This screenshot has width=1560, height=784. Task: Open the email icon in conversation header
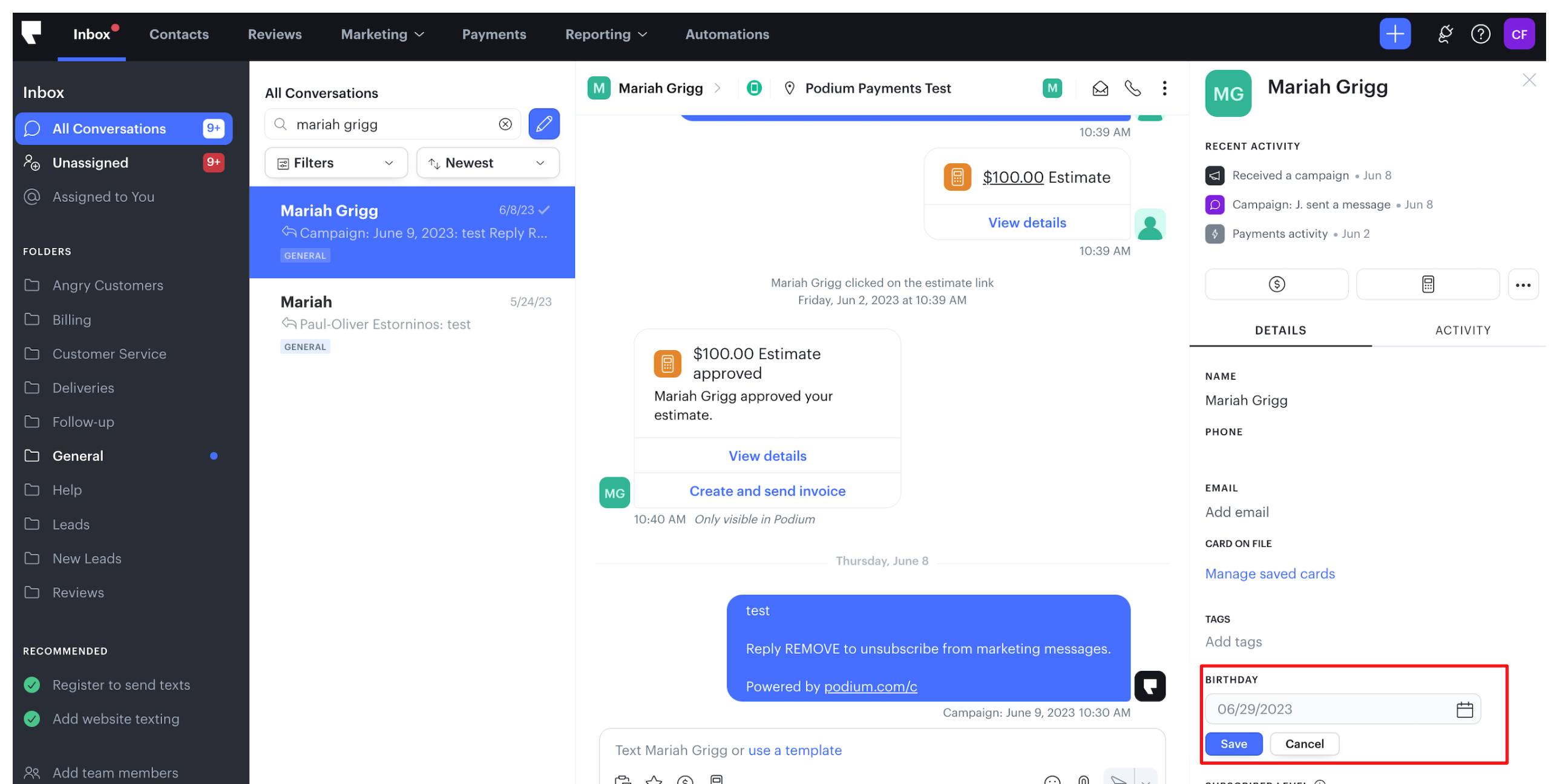tap(1100, 88)
